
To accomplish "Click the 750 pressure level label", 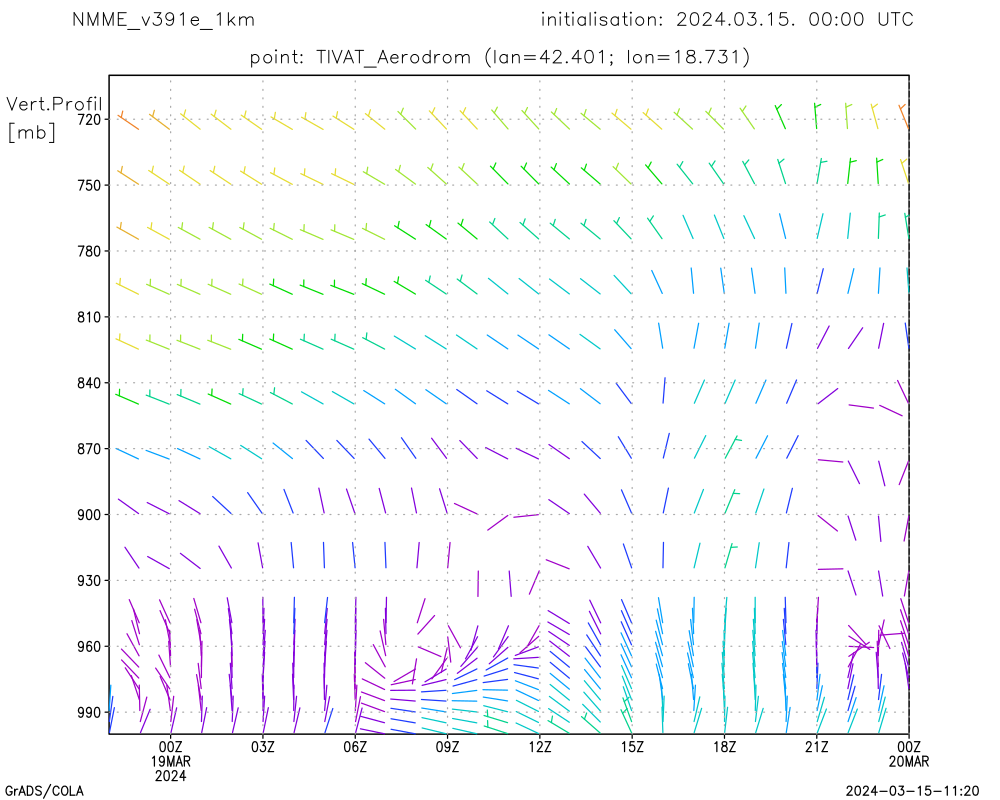I will click(90, 185).
